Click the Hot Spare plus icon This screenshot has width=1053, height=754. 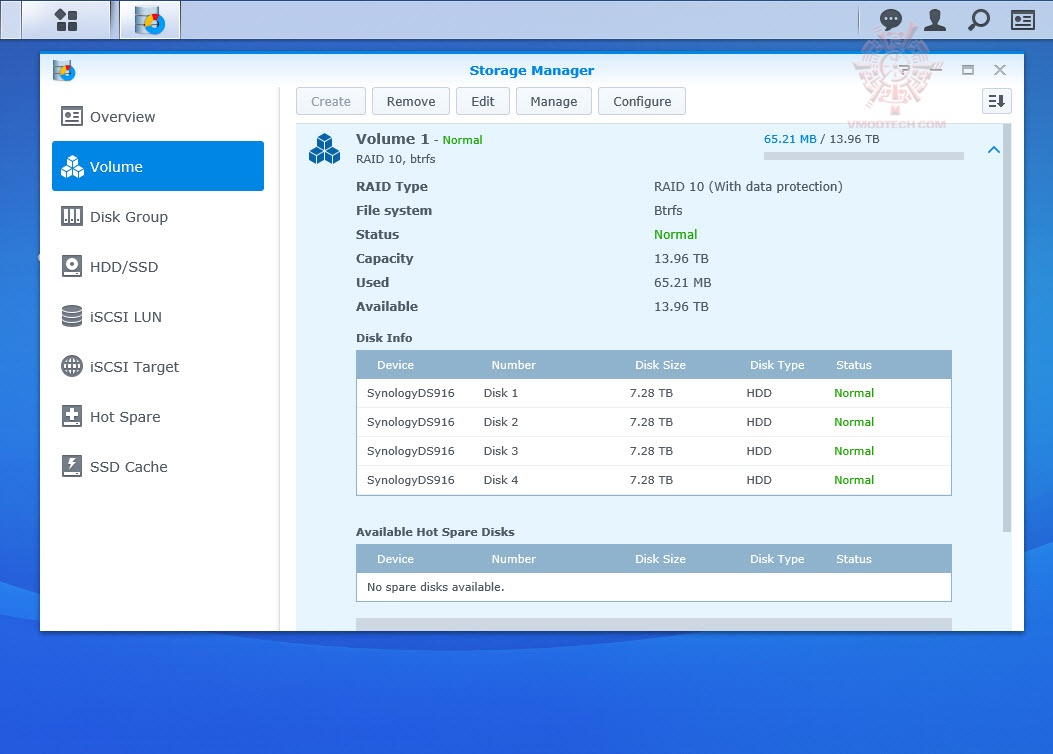click(x=72, y=416)
